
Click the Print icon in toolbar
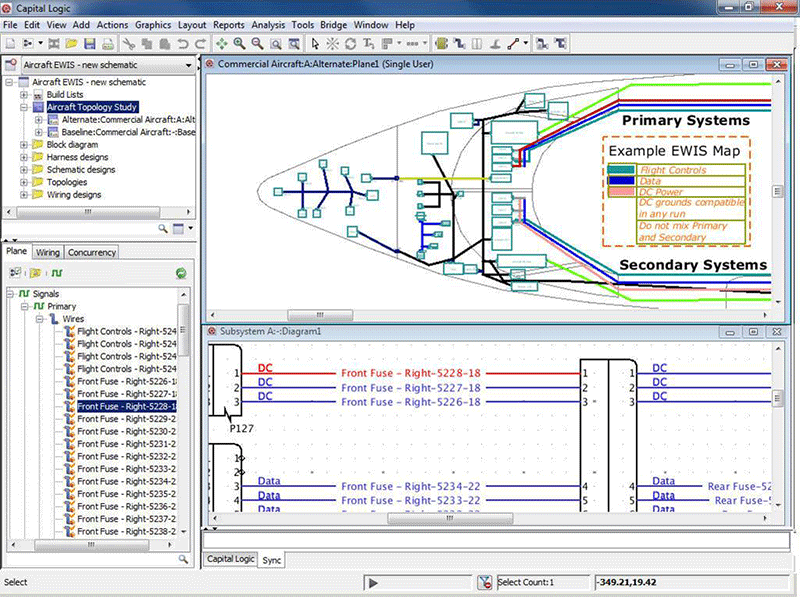(x=108, y=44)
